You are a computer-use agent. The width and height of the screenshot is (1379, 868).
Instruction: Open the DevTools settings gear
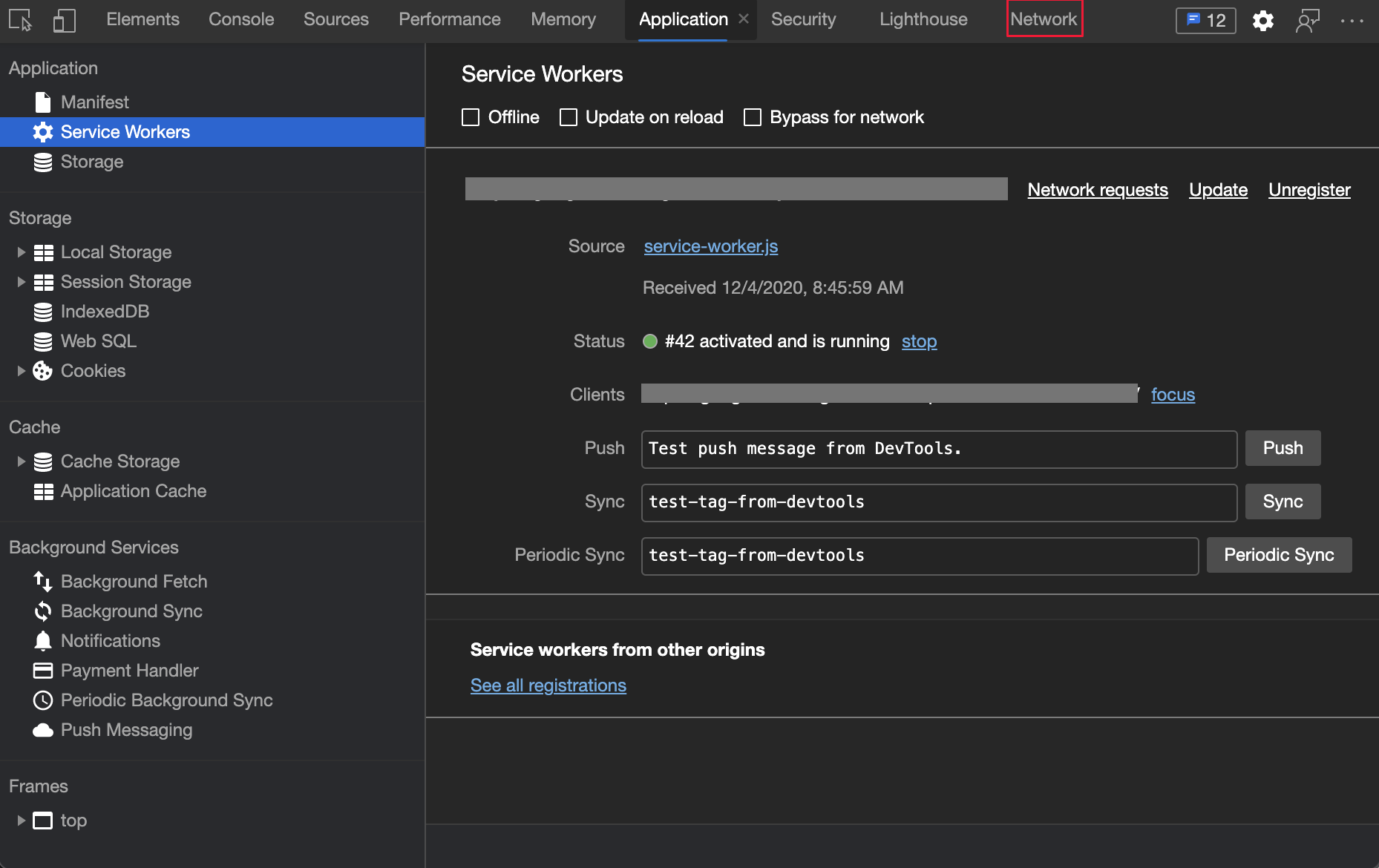tap(1262, 22)
